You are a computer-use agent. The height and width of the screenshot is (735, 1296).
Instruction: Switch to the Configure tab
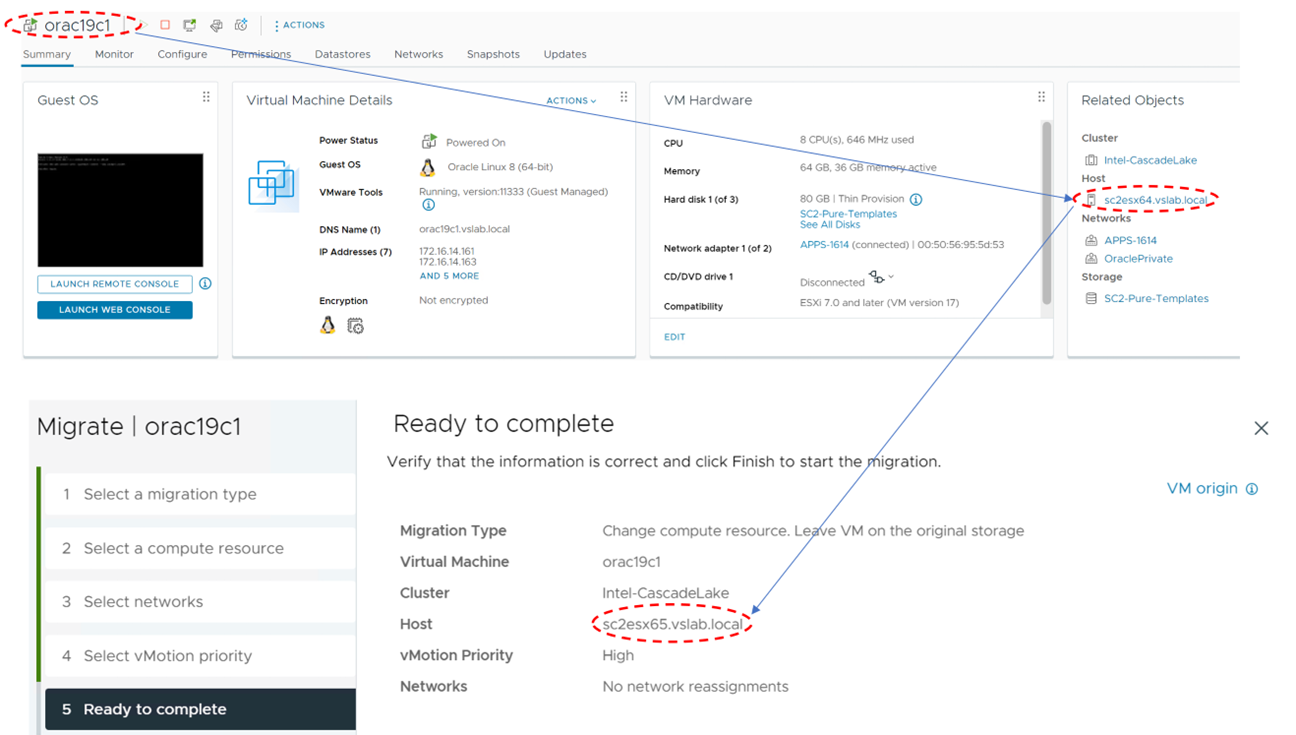coord(182,54)
